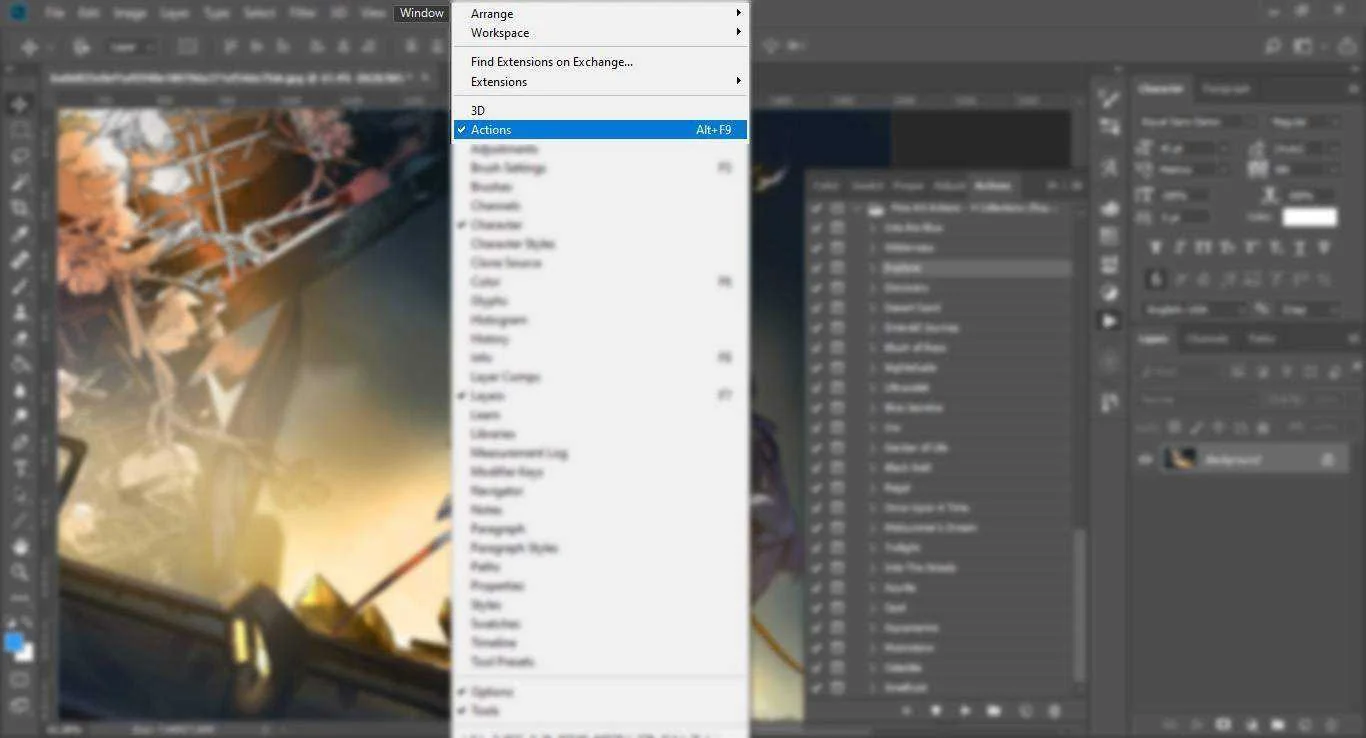The width and height of the screenshot is (1366, 738).
Task: Select the Horizontal Type tool
Action: pyautogui.click(x=19, y=468)
